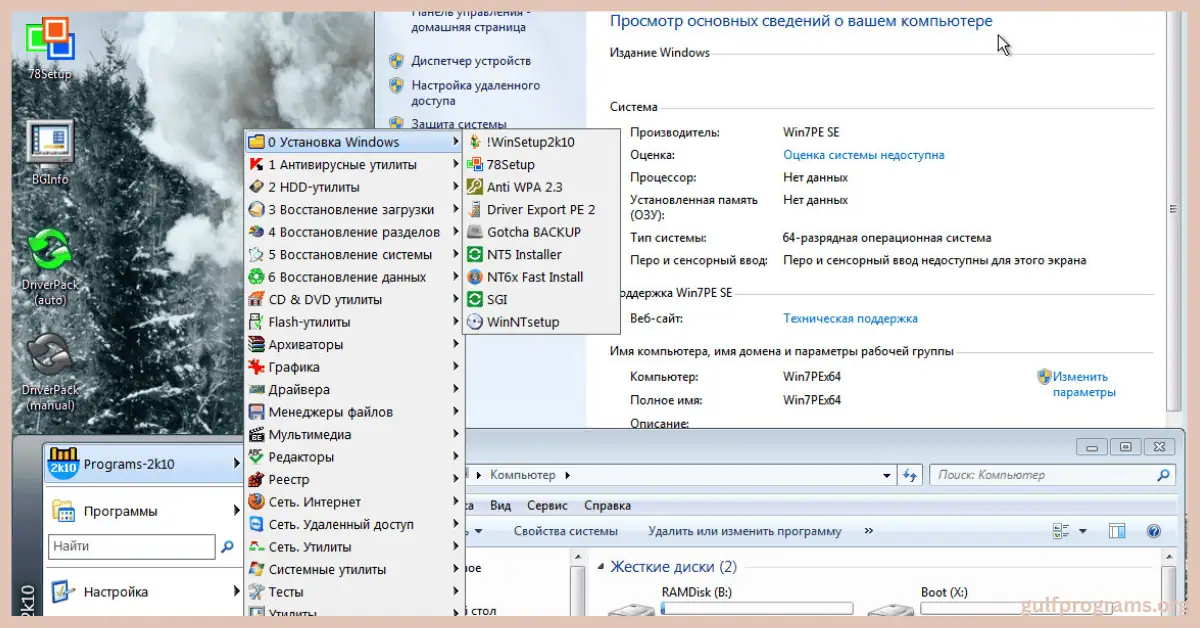The height and width of the screenshot is (628, 1200).
Task: Run NT6x Fast Install
Action: pos(534,277)
